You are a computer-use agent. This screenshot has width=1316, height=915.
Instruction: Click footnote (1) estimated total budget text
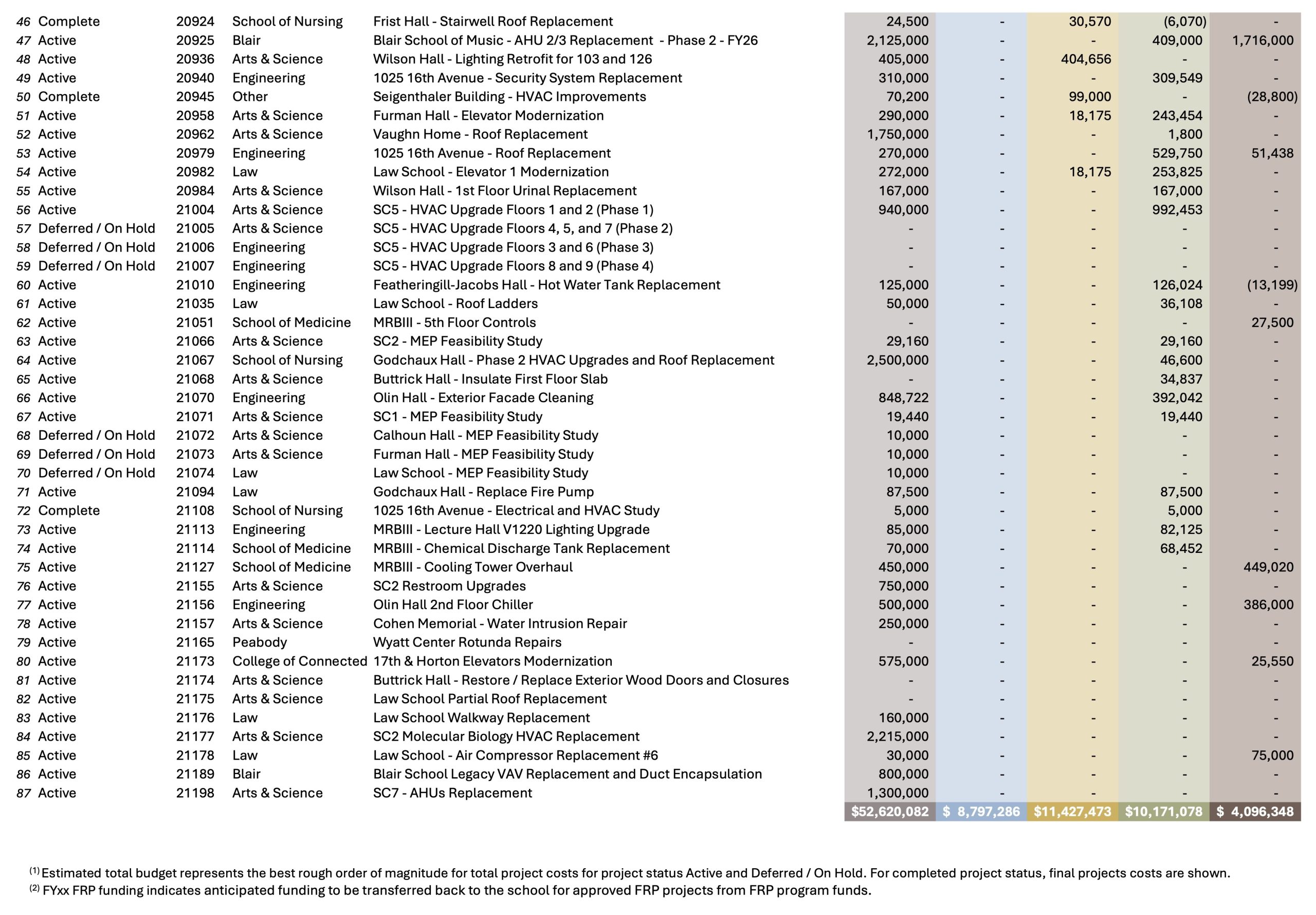pos(630,873)
